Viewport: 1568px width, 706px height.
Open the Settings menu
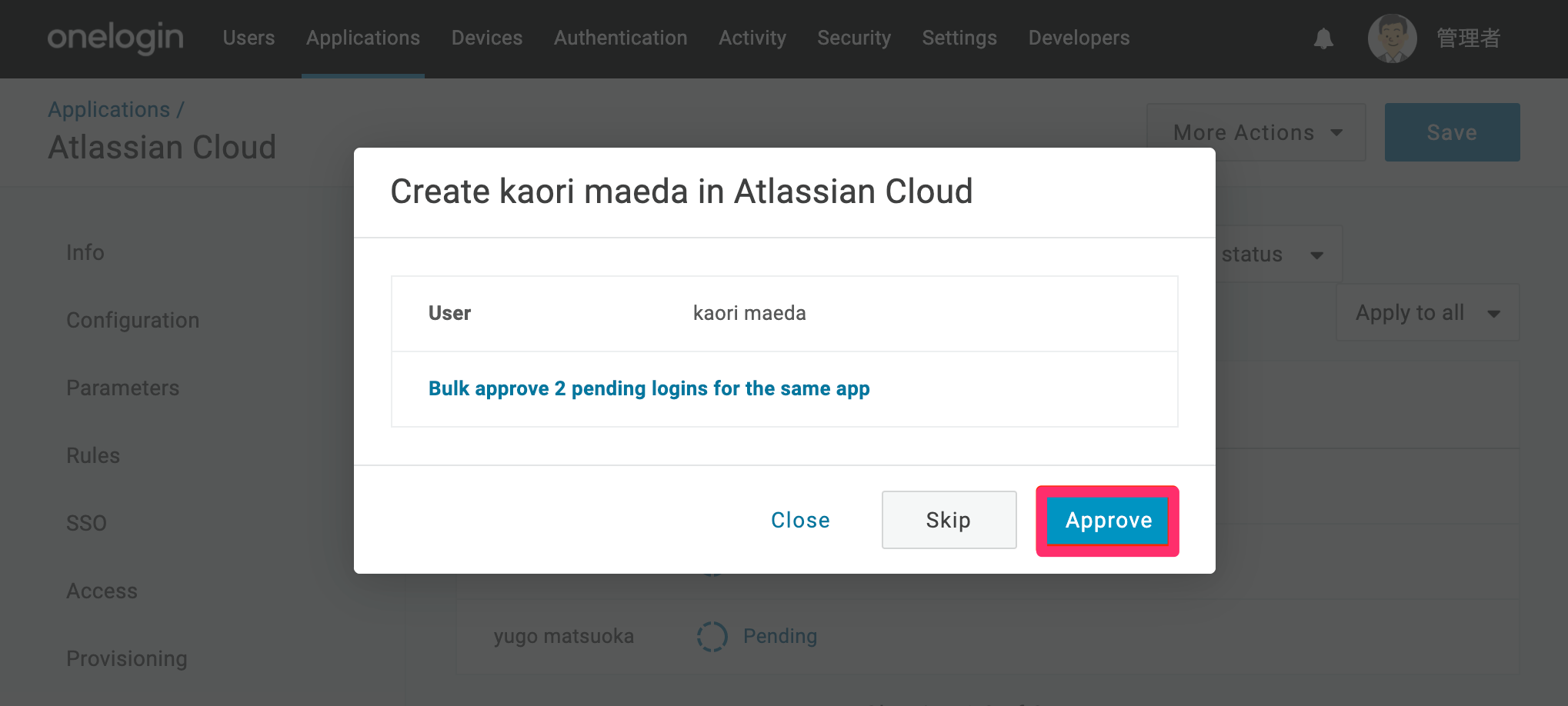959,38
